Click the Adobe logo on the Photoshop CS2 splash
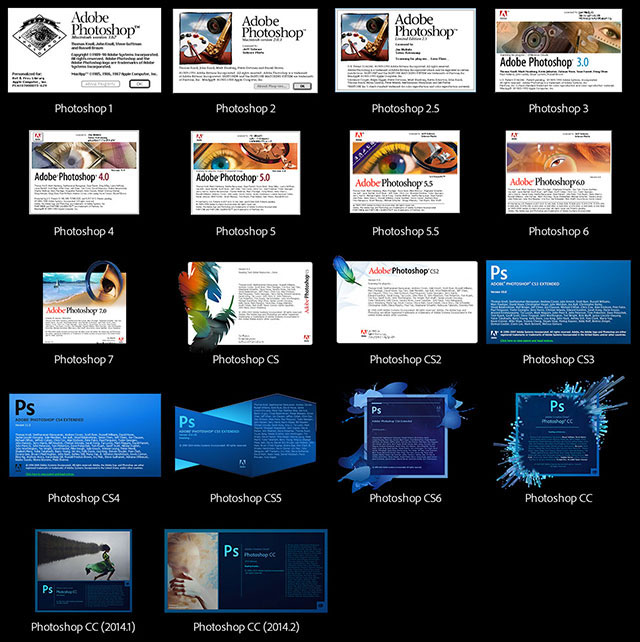640x642 pixels. pyautogui.click(x=363, y=333)
